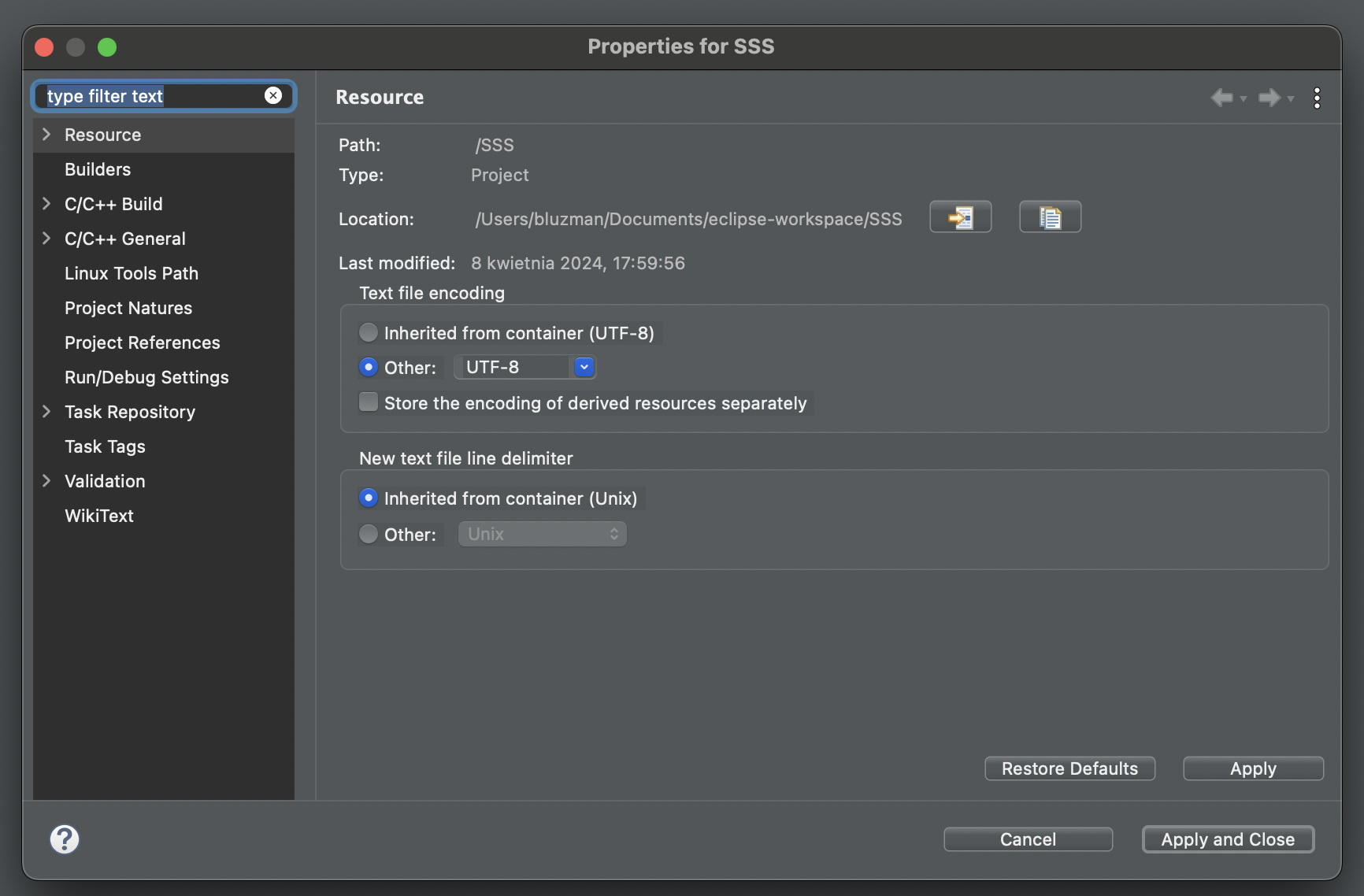Image resolution: width=1364 pixels, height=896 pixels.
Task: Expand the C/C++ Build section
Action: (x=46, y=203)
